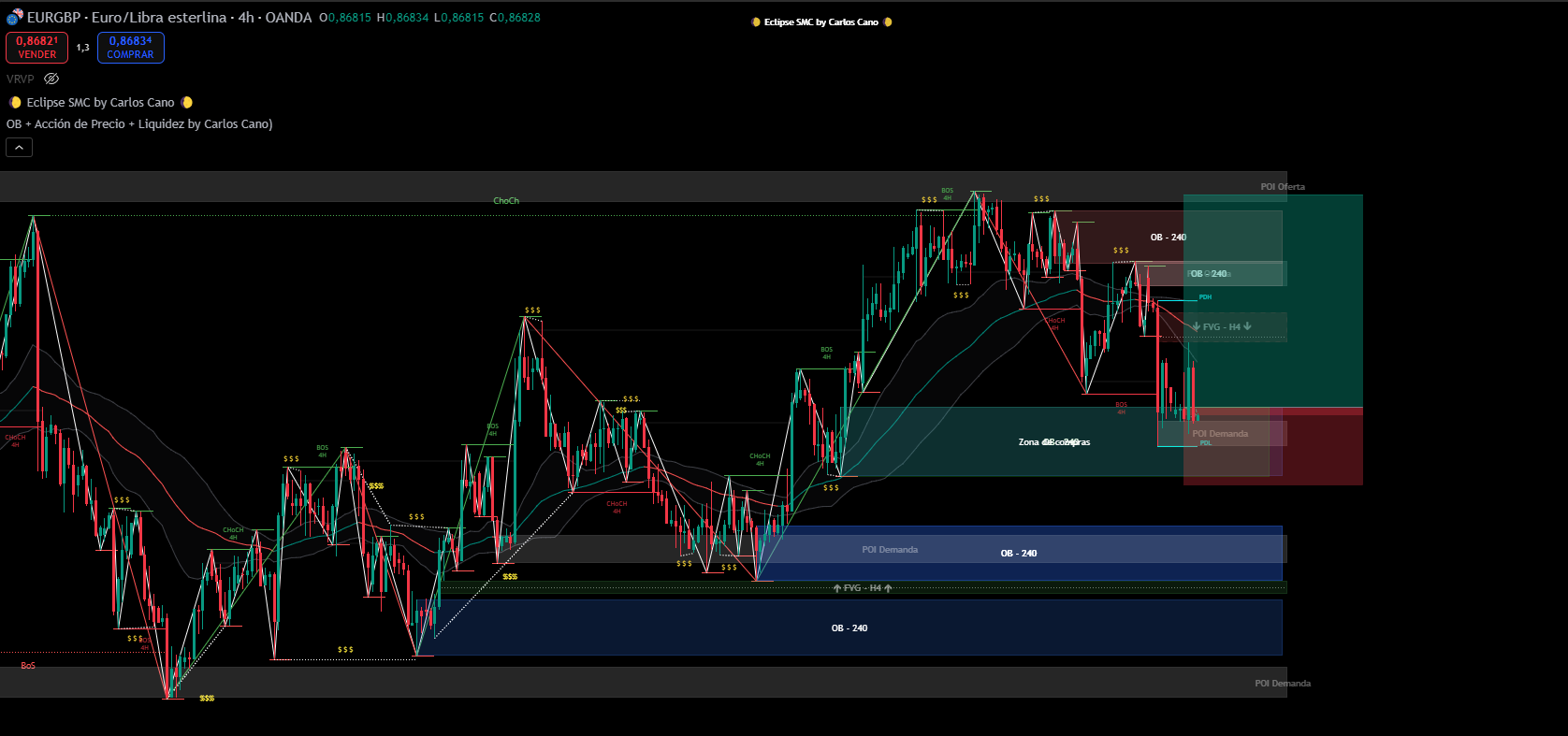Select the OB + Acción de Precio indicator

(139, 124)
